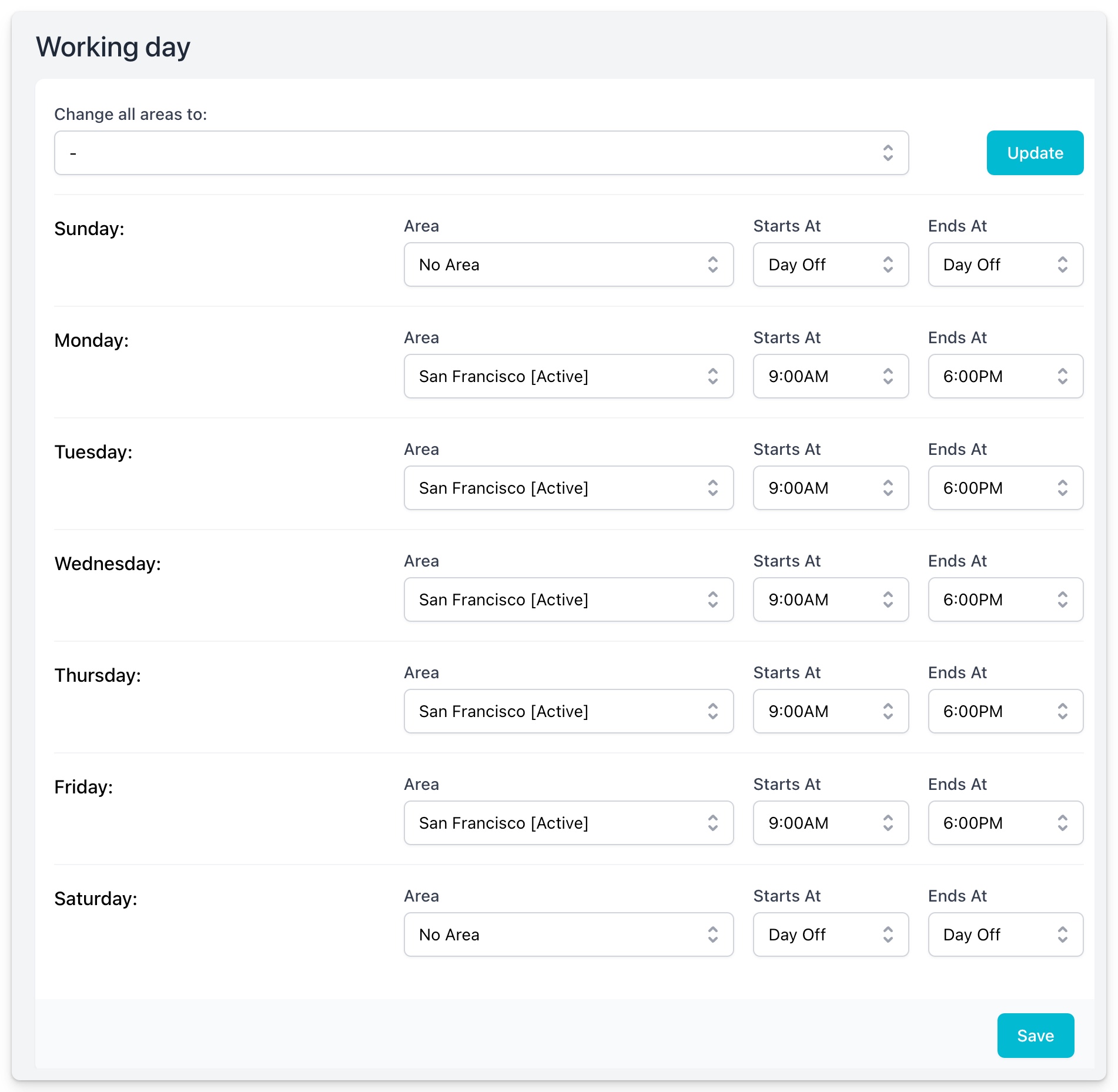Expand Tuesday's Area selector

click(x=568, y=488)
